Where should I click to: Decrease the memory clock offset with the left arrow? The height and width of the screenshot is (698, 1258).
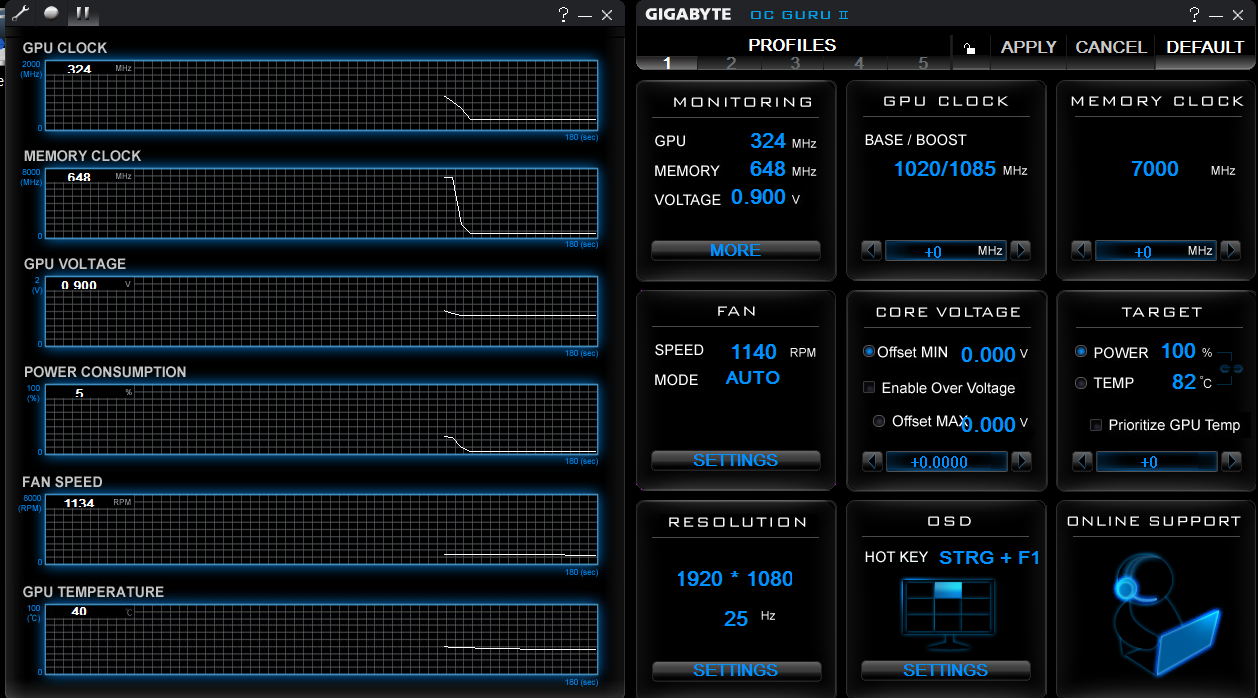pyautogui.click(x=1081, y=251)
